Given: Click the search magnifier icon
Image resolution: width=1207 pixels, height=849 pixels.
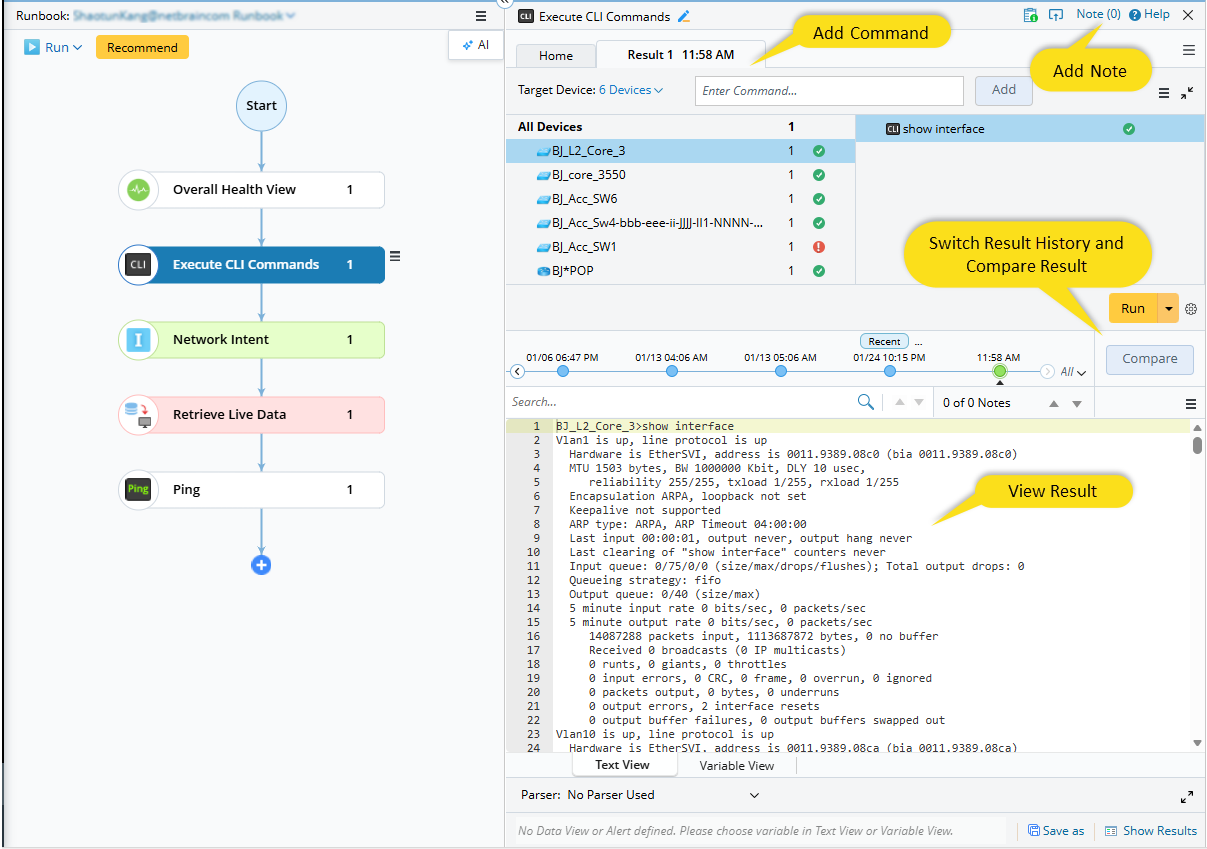Looking at the screenshot, I should [866, 402].
